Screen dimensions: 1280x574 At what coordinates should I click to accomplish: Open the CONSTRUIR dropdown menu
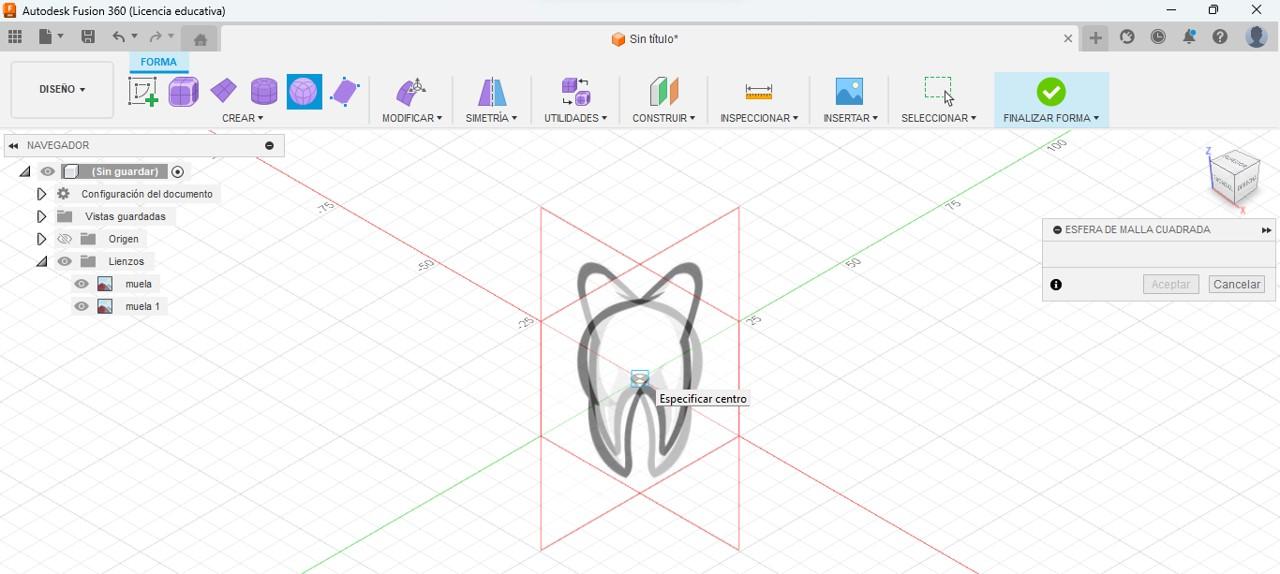[x=663, y=118]
